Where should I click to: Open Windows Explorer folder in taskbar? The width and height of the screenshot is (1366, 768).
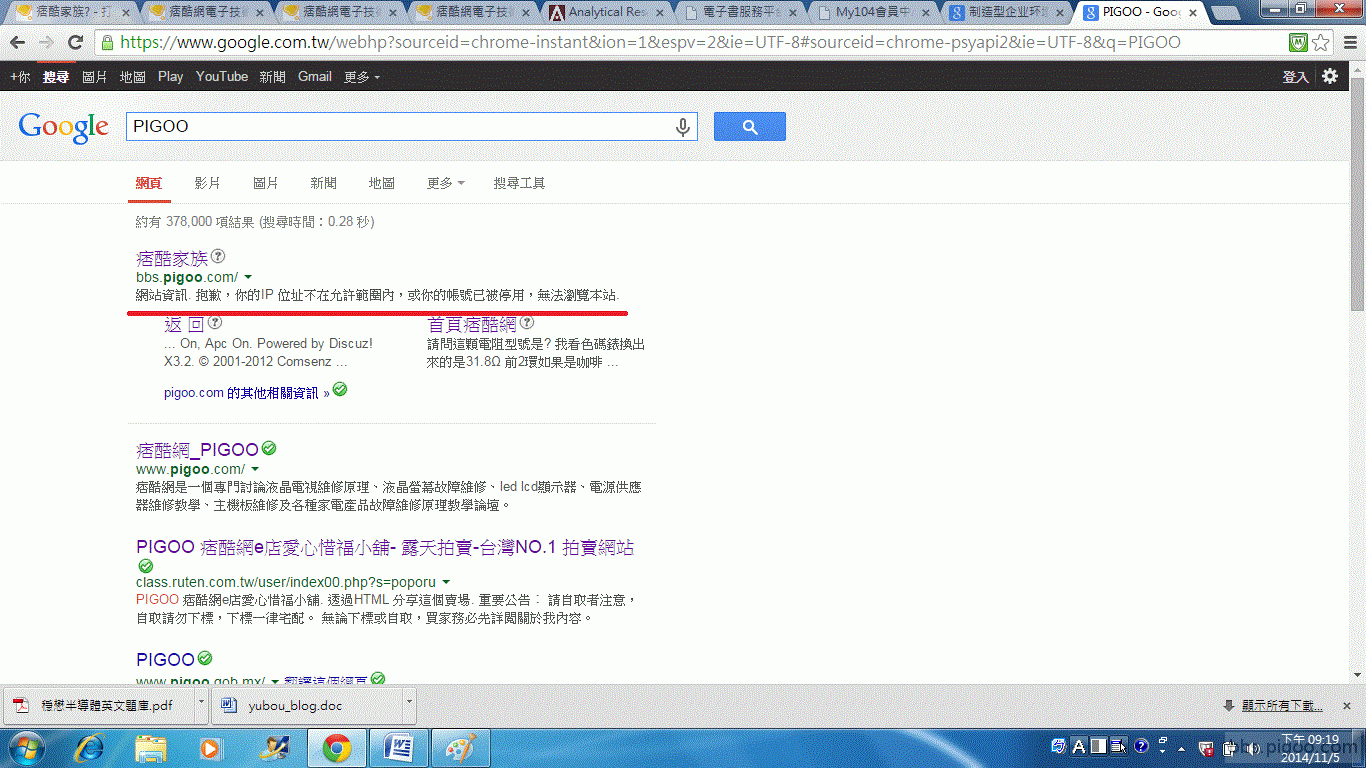pos(151,748)
